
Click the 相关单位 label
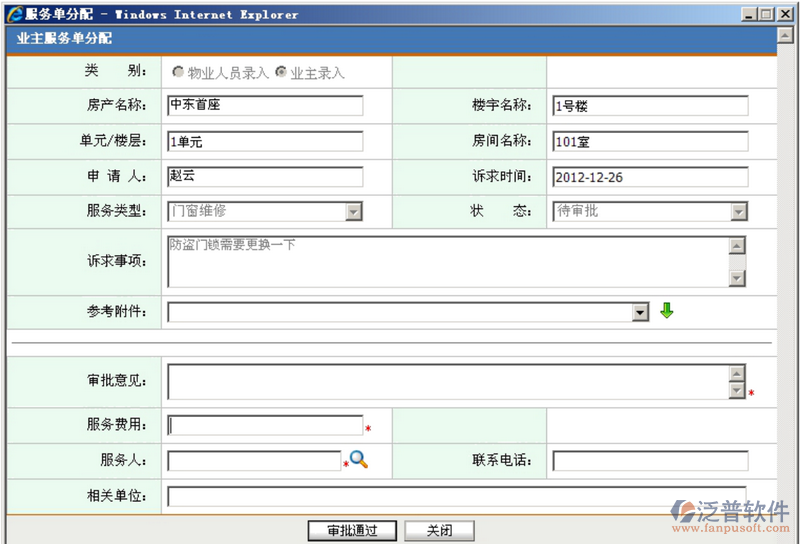(x=116, y=496)
